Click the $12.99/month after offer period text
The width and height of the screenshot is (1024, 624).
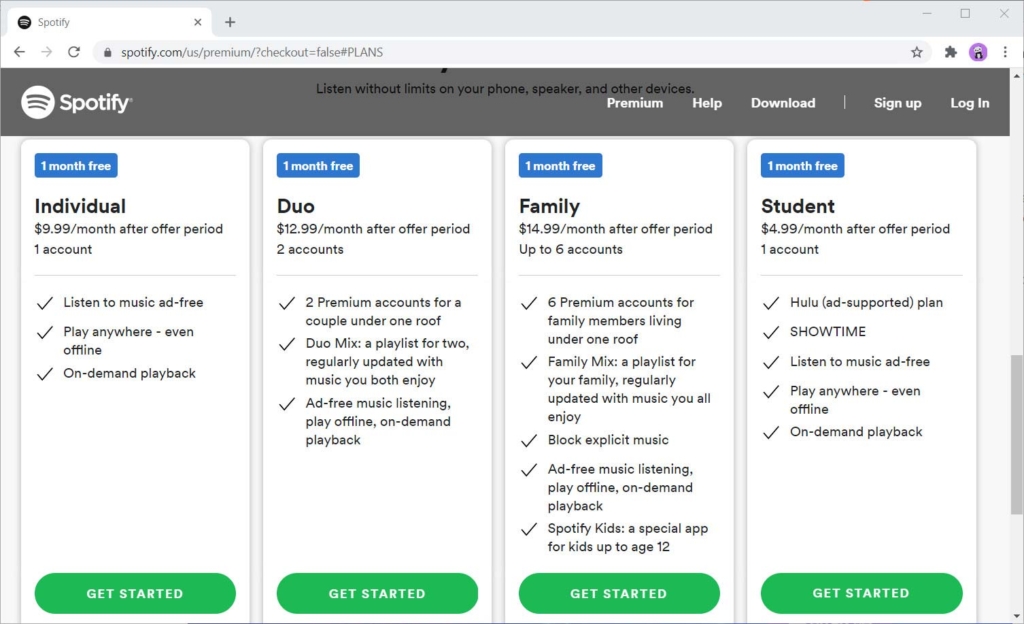(374, 229)
